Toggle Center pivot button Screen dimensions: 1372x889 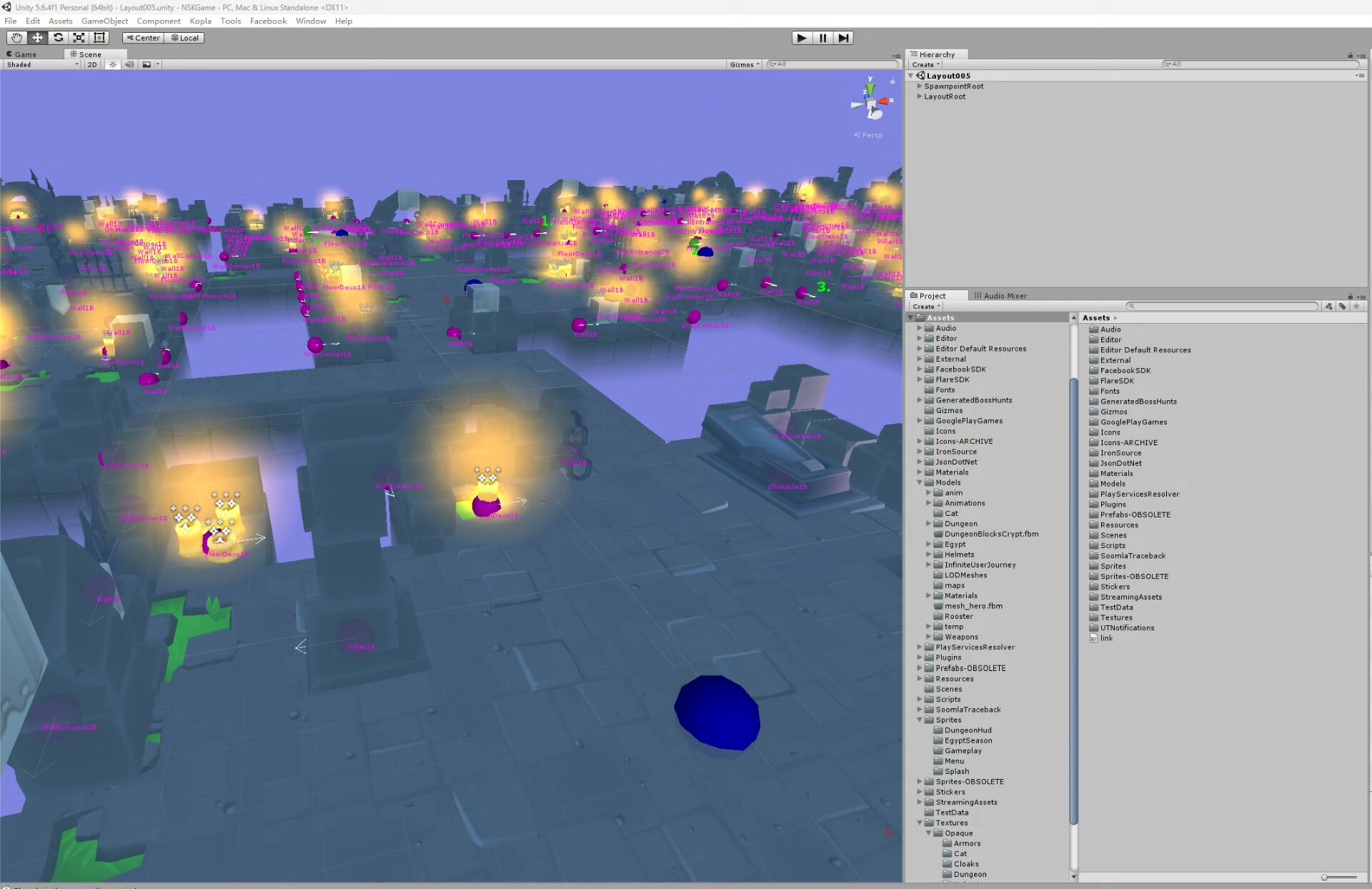click(x=144, y=38)
